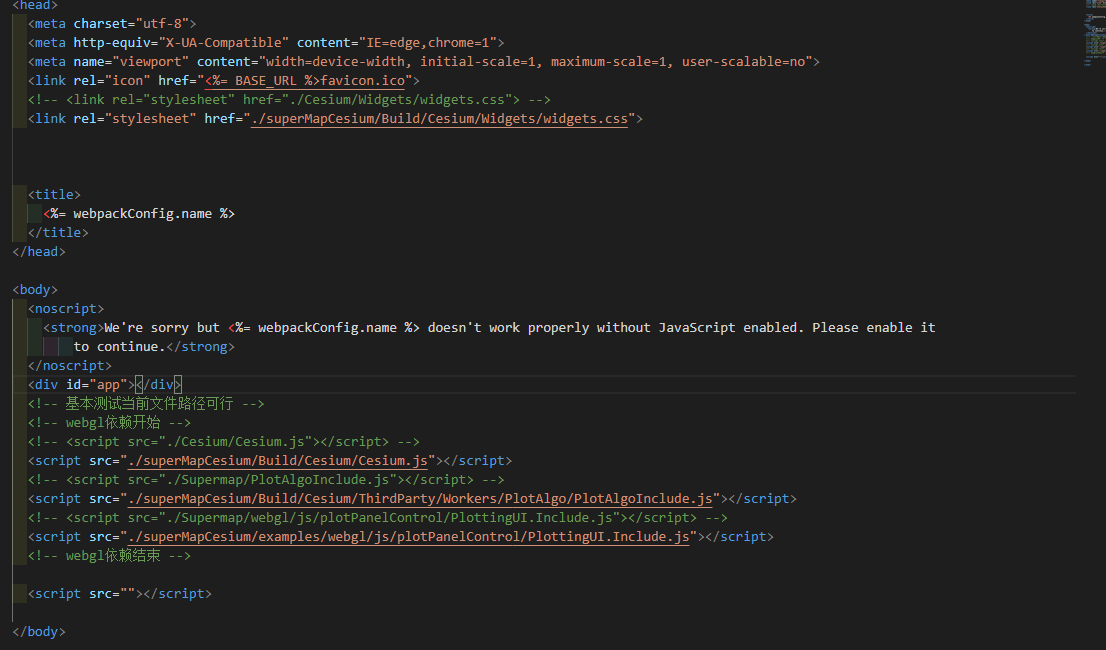Click the div id="app" line
1106x650 pixels.
tap(105, 385)
